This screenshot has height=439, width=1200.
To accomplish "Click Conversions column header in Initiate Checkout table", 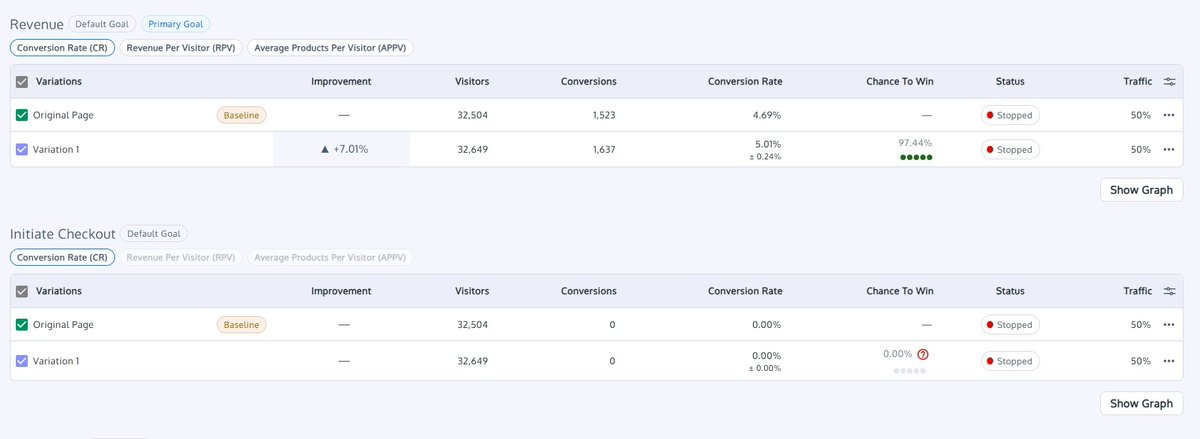I will 588,291.
